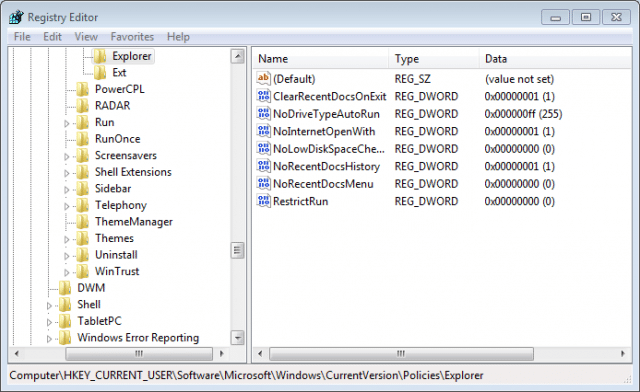
Task: Select NoDriveTypeAutoRun DWORD icon
Action: point(264,114)
